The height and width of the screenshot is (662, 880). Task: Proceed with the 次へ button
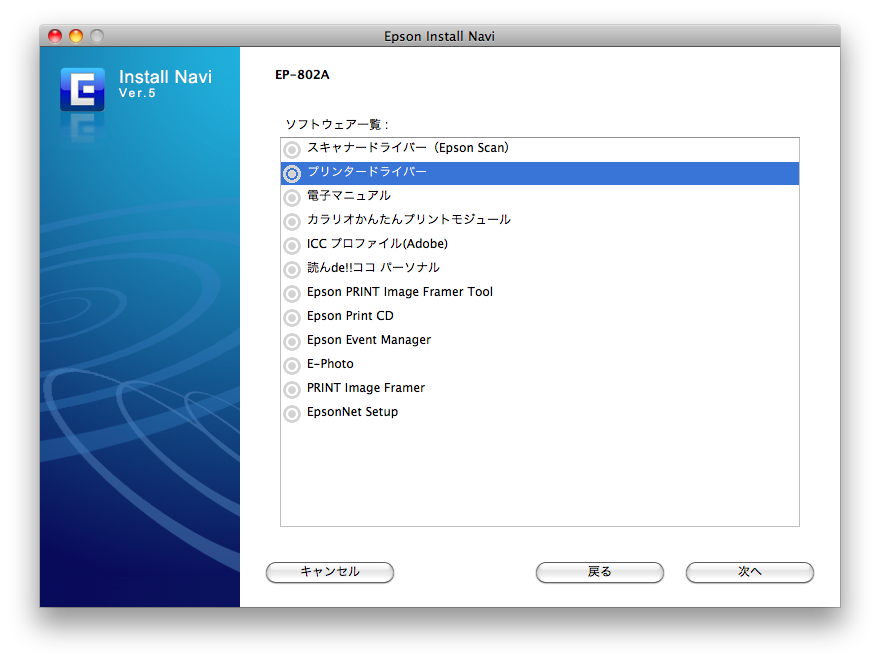(x=749, y=572)
